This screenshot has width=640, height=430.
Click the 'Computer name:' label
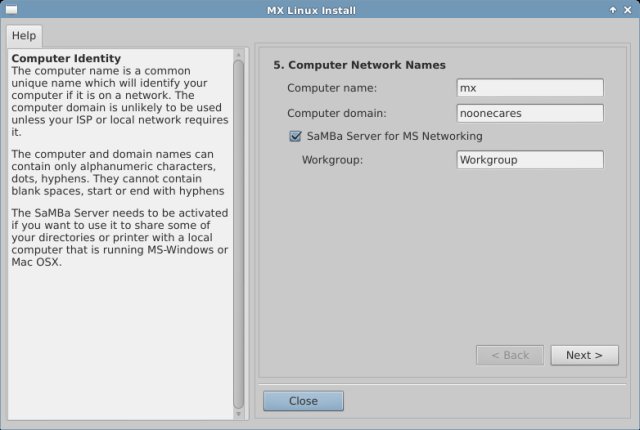click(x=332, y=88)
